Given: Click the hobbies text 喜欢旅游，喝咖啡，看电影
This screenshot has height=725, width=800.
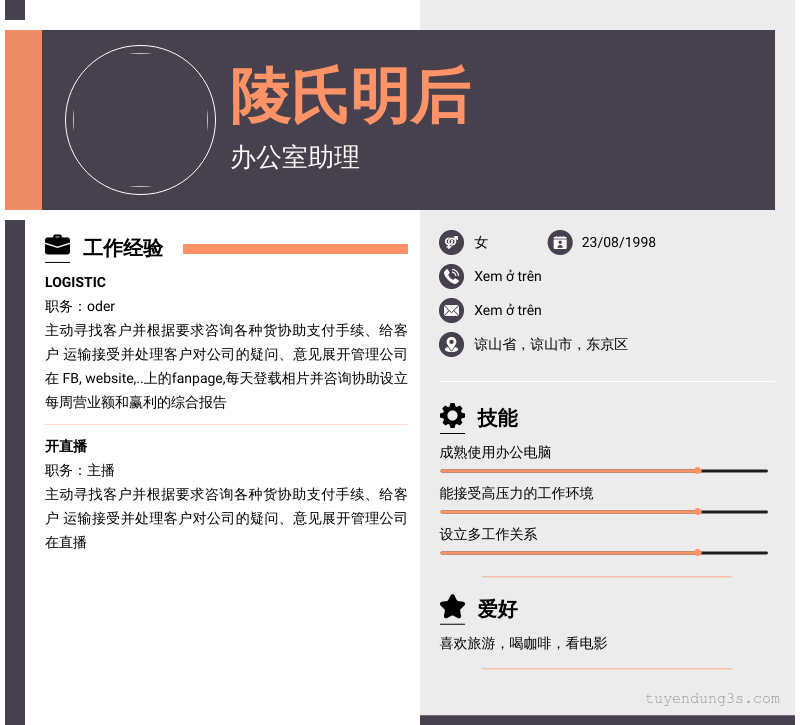Looking at the screenshot, I should [523, 643].
